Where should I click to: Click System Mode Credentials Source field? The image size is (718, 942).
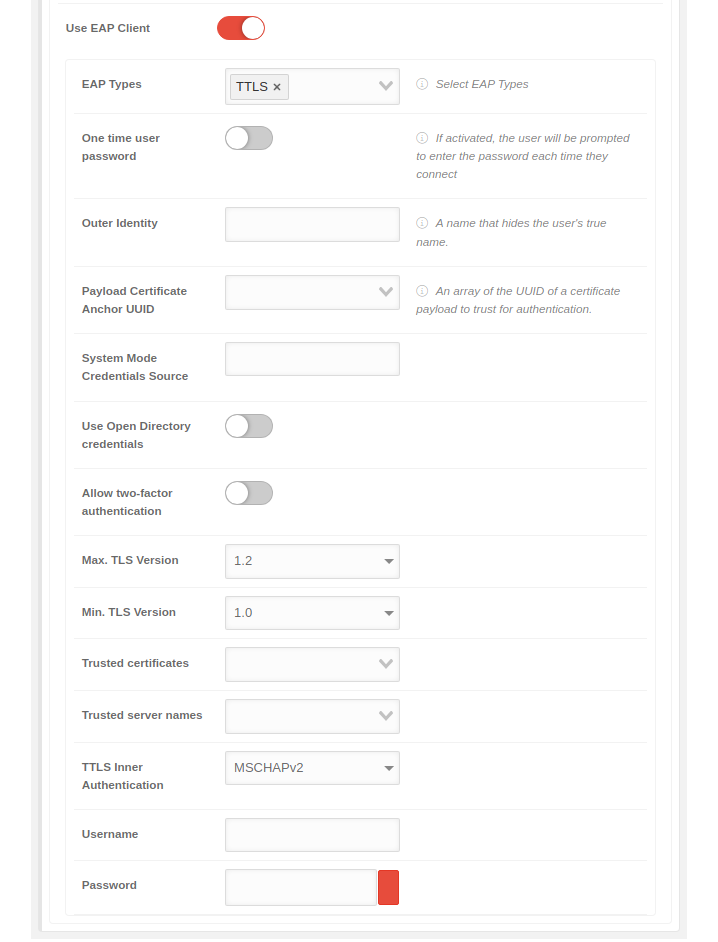(x=312, y=359)
